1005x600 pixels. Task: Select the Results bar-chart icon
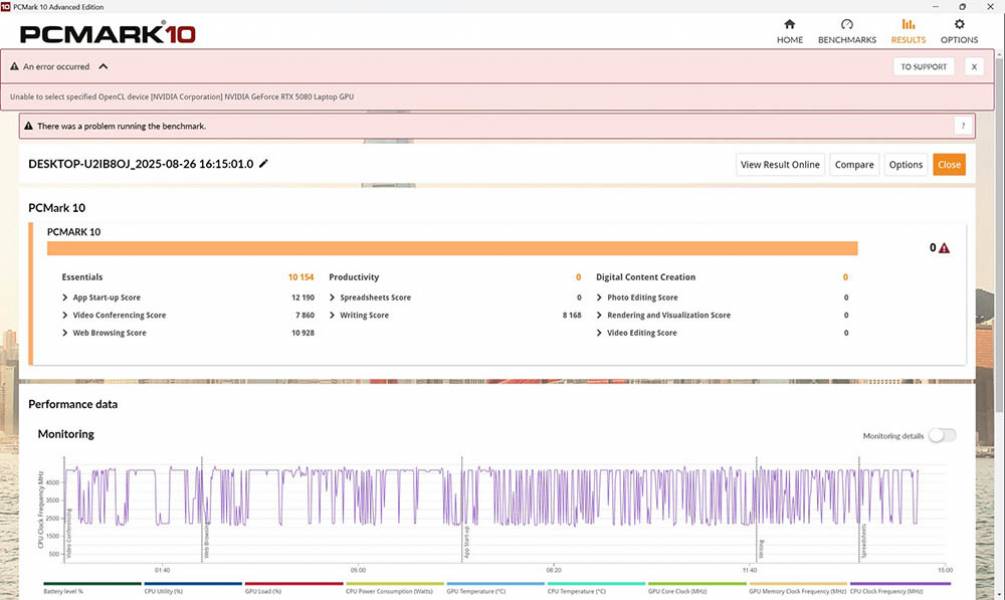tap(908, 25)
